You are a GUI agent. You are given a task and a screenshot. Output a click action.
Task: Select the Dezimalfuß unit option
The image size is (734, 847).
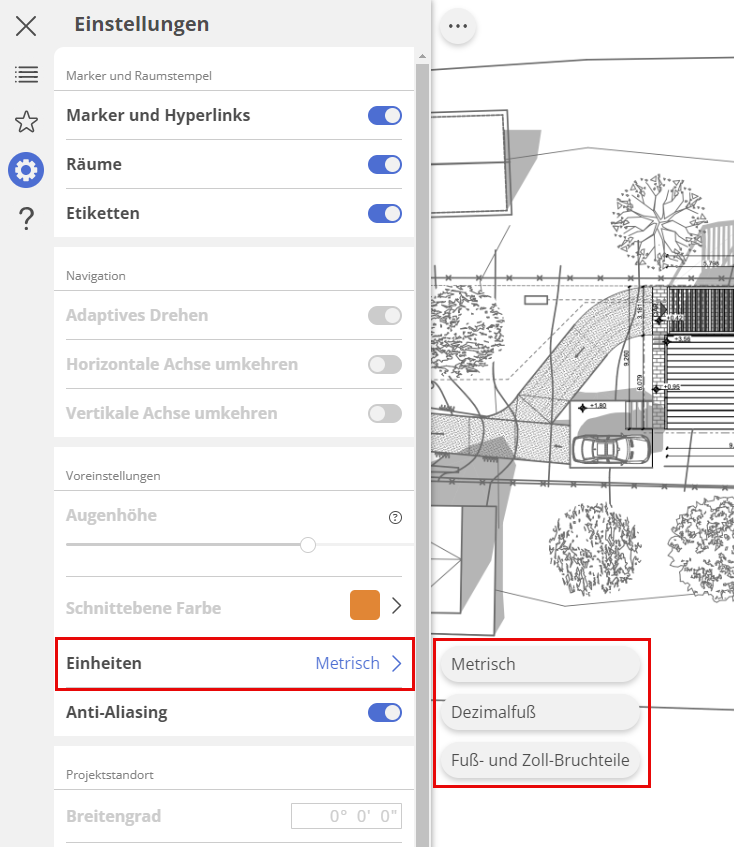540,712
